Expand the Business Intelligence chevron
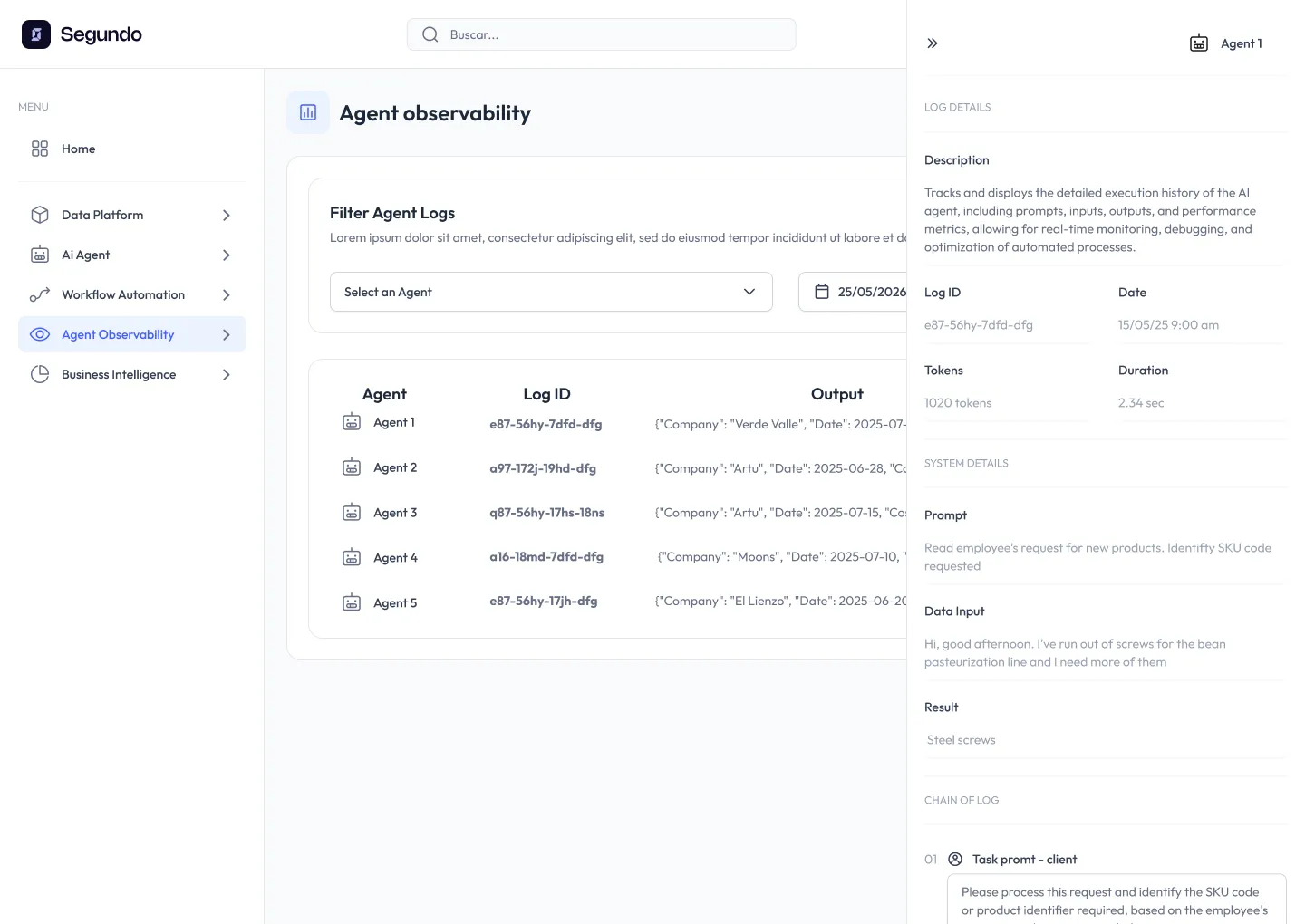 (x=227, y=374)
